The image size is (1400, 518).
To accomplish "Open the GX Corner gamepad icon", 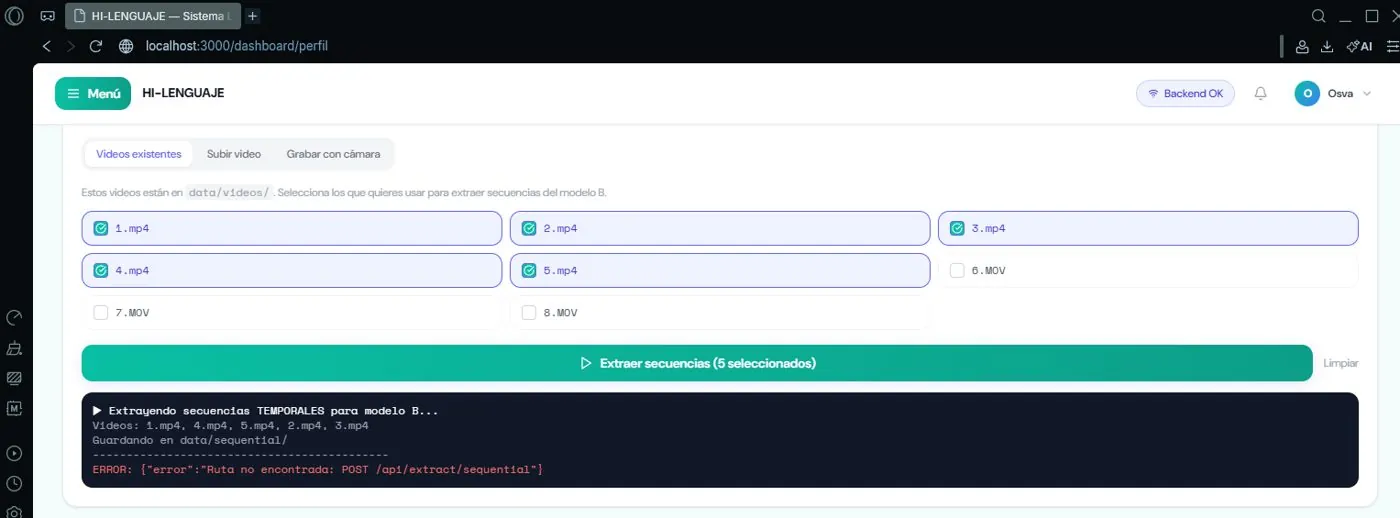I will (47, 16).
